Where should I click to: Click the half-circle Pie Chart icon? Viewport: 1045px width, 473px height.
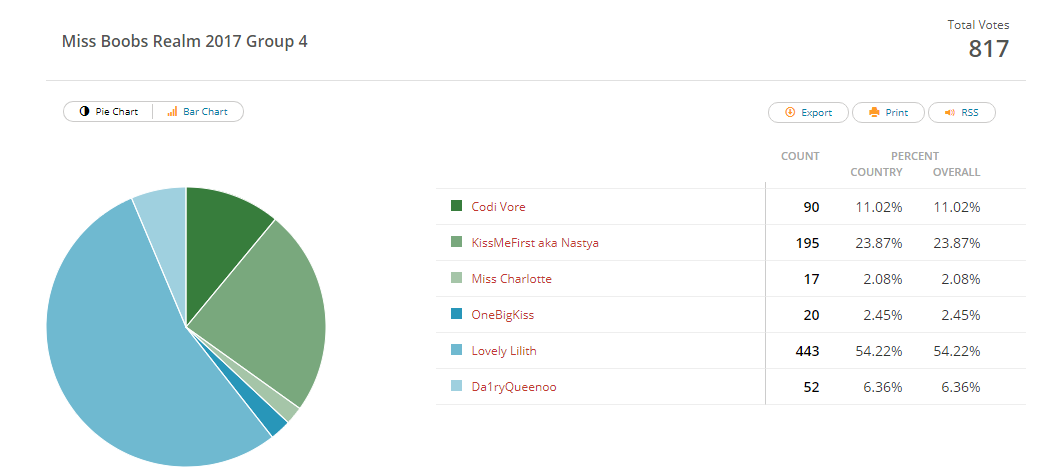pos(85,111)
